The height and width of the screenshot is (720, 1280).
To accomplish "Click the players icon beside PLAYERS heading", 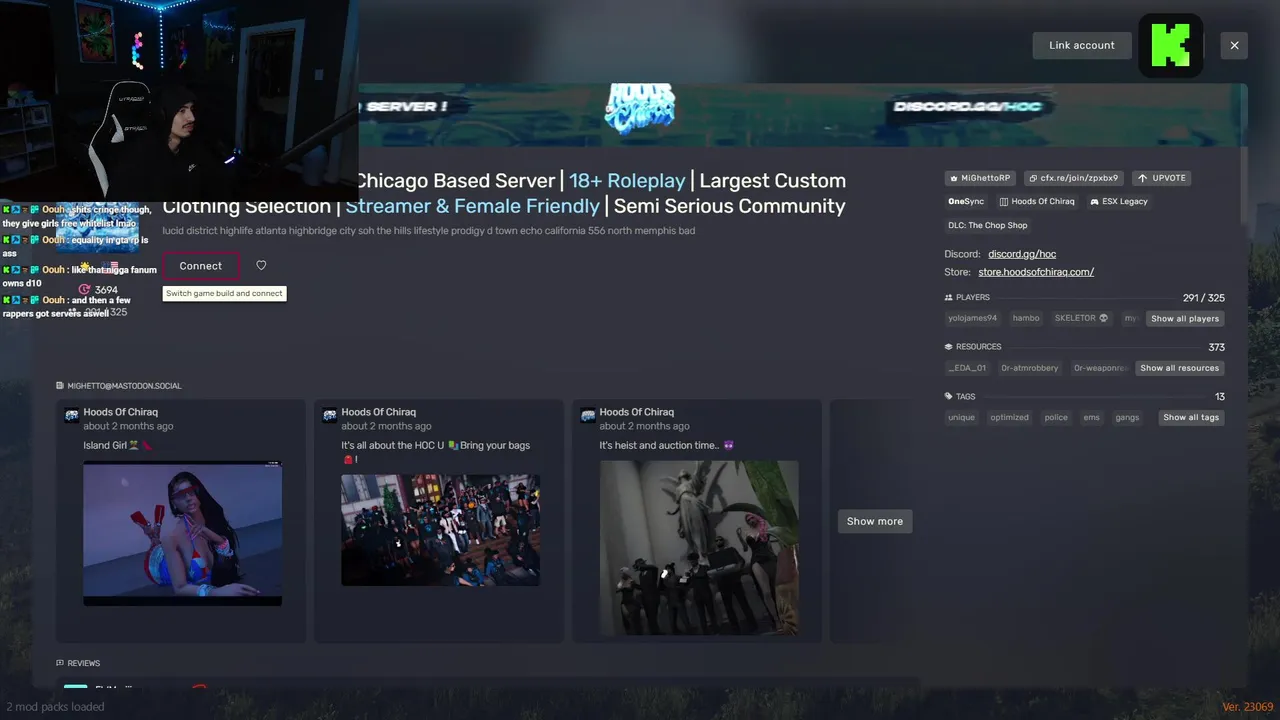I will click(949, 297).
